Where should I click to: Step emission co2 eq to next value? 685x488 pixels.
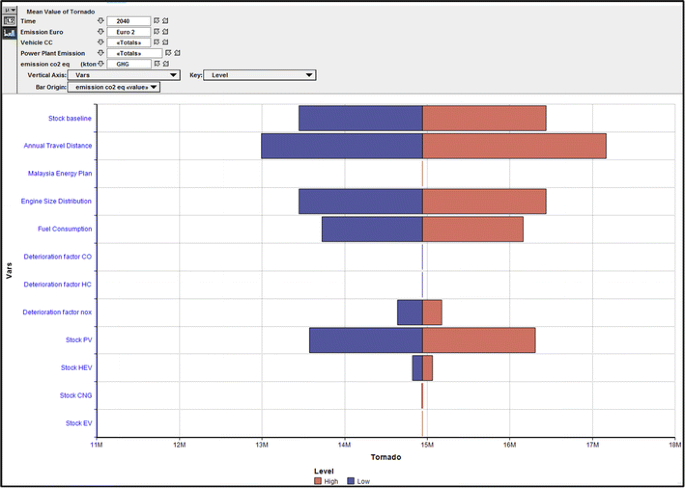coord(165,64)
